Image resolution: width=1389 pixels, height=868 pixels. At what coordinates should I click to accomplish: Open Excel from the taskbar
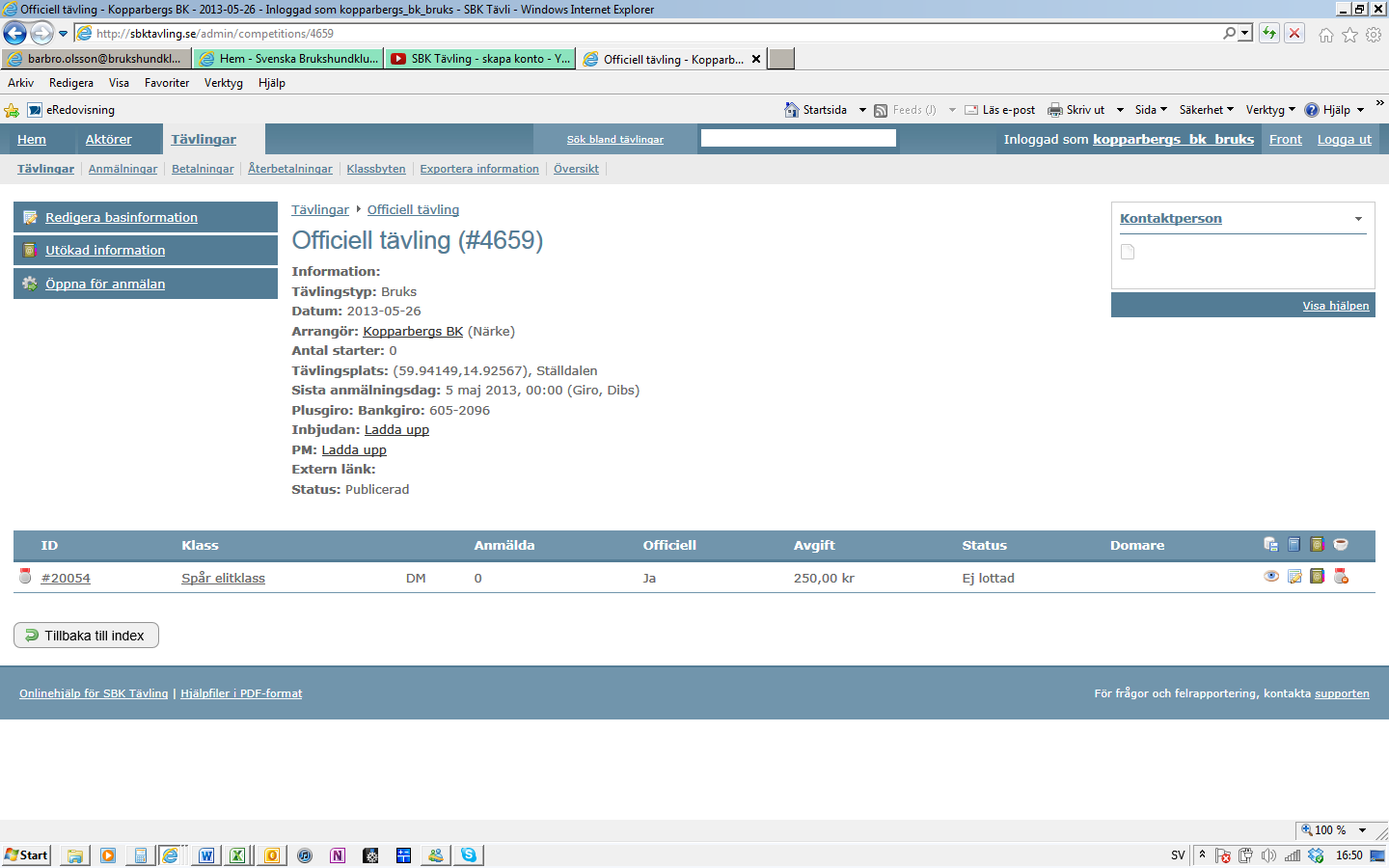coord(237,855)
